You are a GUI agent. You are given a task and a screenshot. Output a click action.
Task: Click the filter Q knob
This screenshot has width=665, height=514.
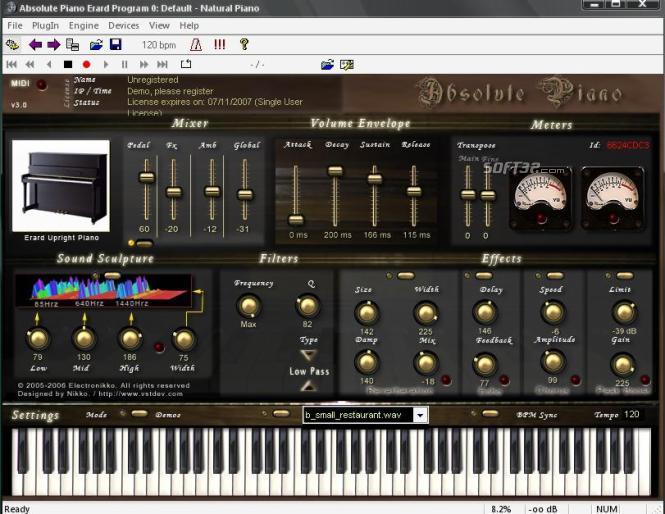[307, 306]
